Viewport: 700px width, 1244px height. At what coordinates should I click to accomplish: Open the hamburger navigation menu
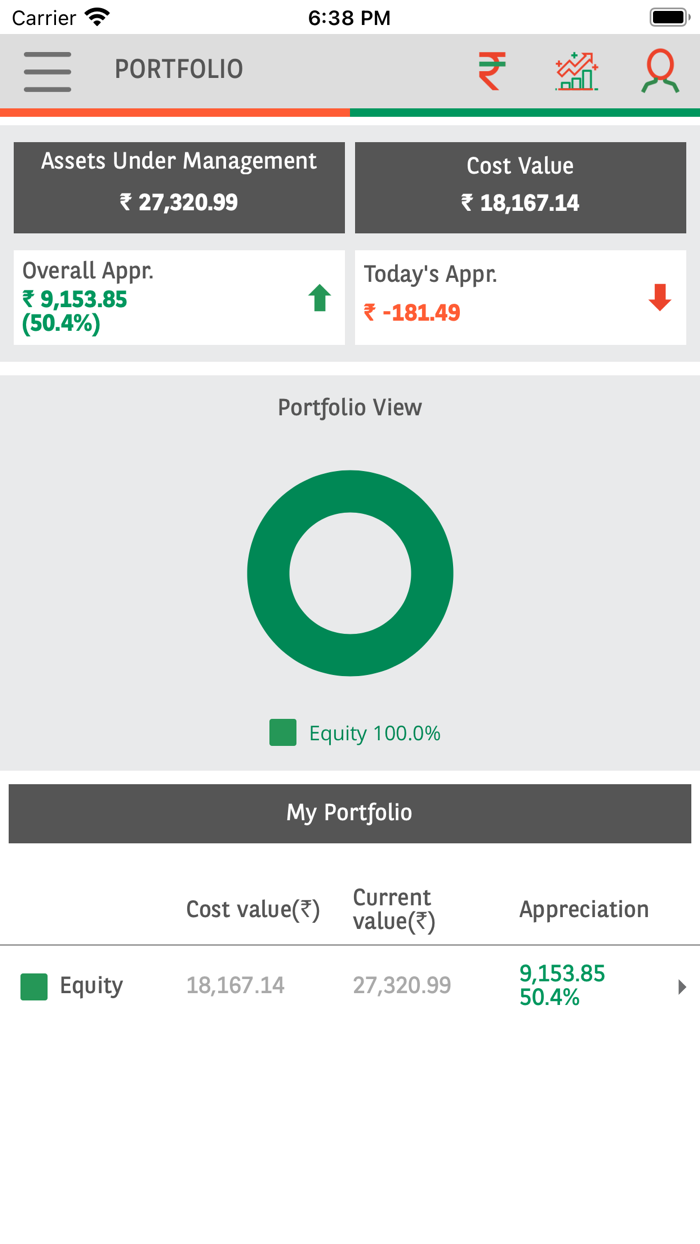pyautogui.click(x=46, y=70)
